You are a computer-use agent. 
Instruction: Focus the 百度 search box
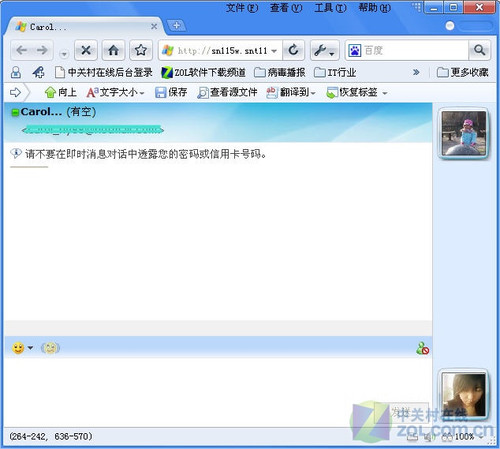click(x=415, y=51)
